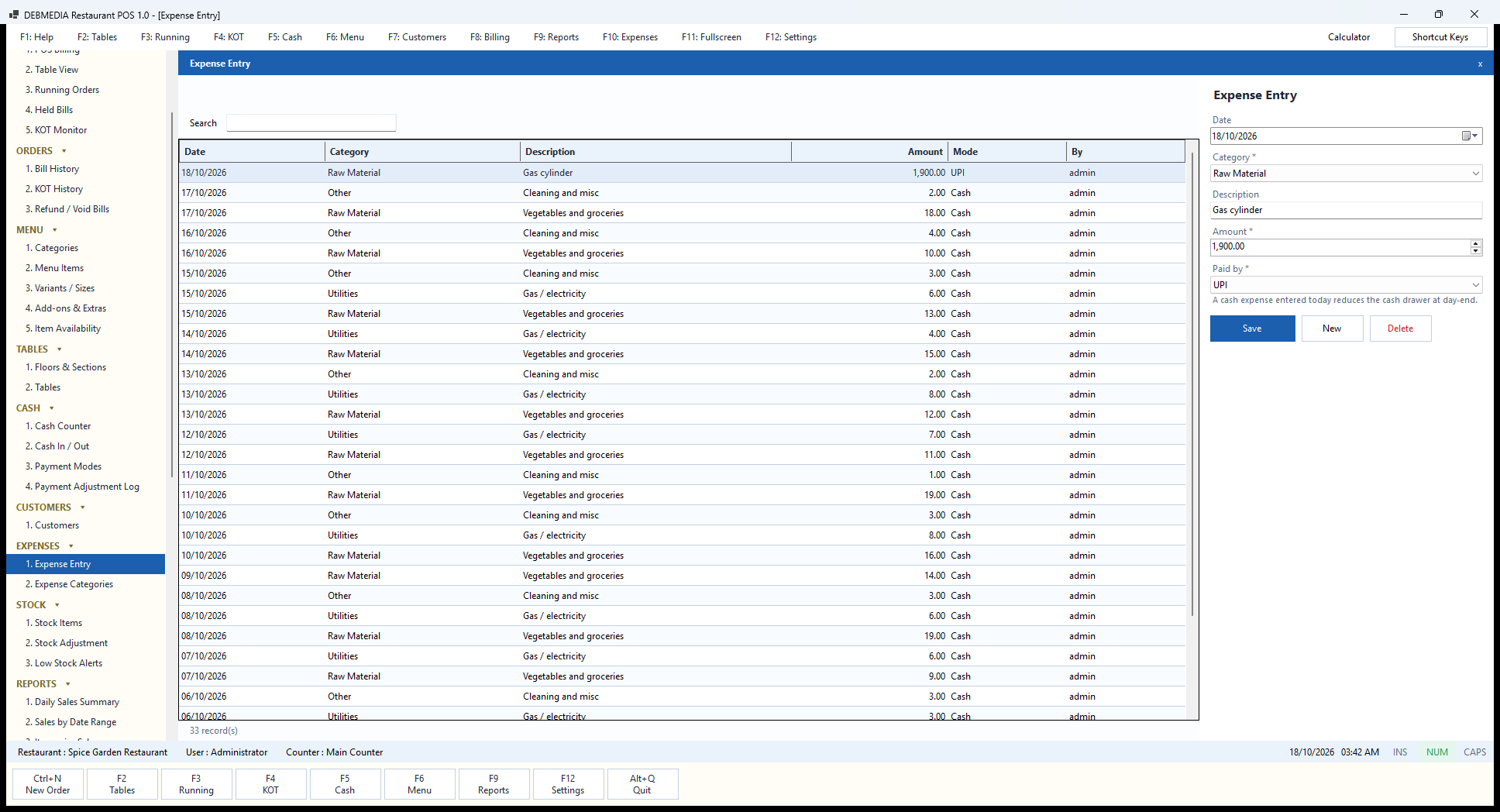
Task: Click the Shortcut Keys button
Action: (x=1440, y=37)
